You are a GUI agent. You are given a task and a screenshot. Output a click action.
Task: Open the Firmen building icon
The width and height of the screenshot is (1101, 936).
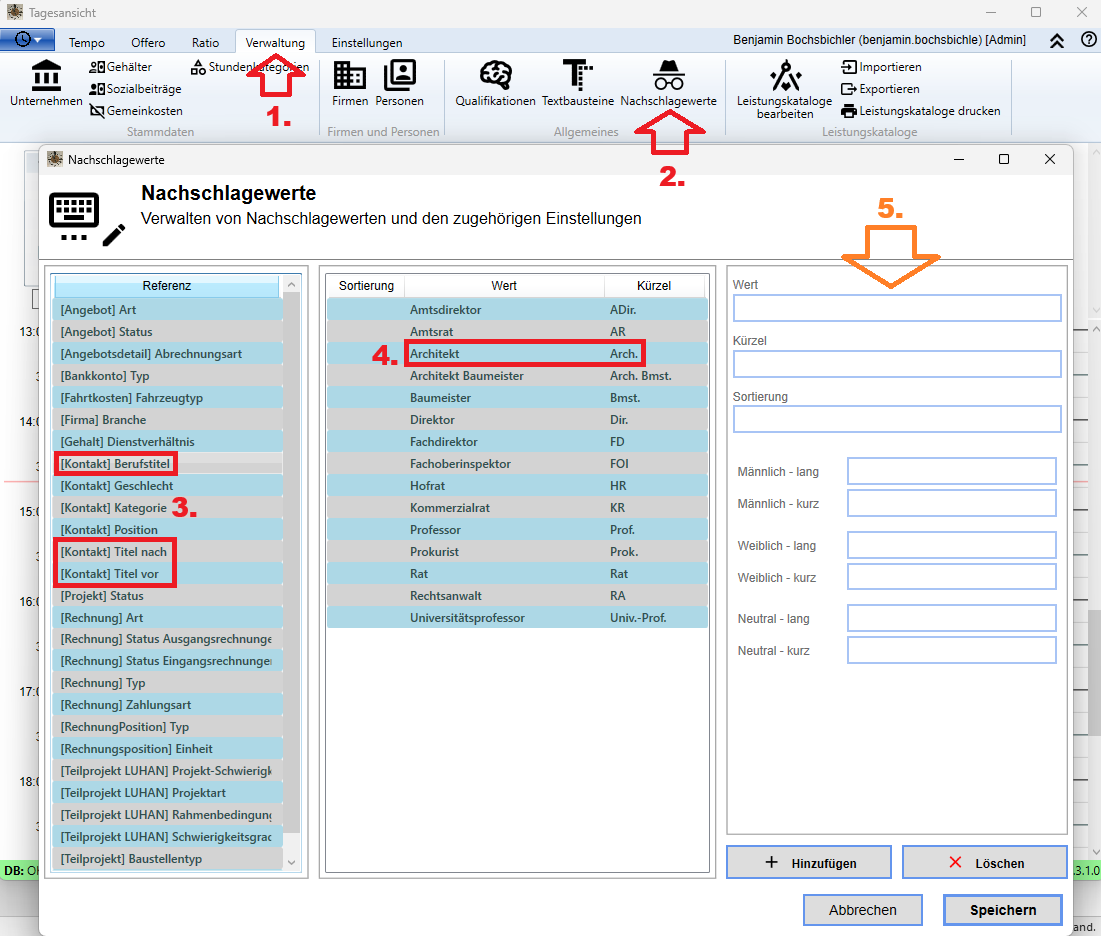click(350, 74)
